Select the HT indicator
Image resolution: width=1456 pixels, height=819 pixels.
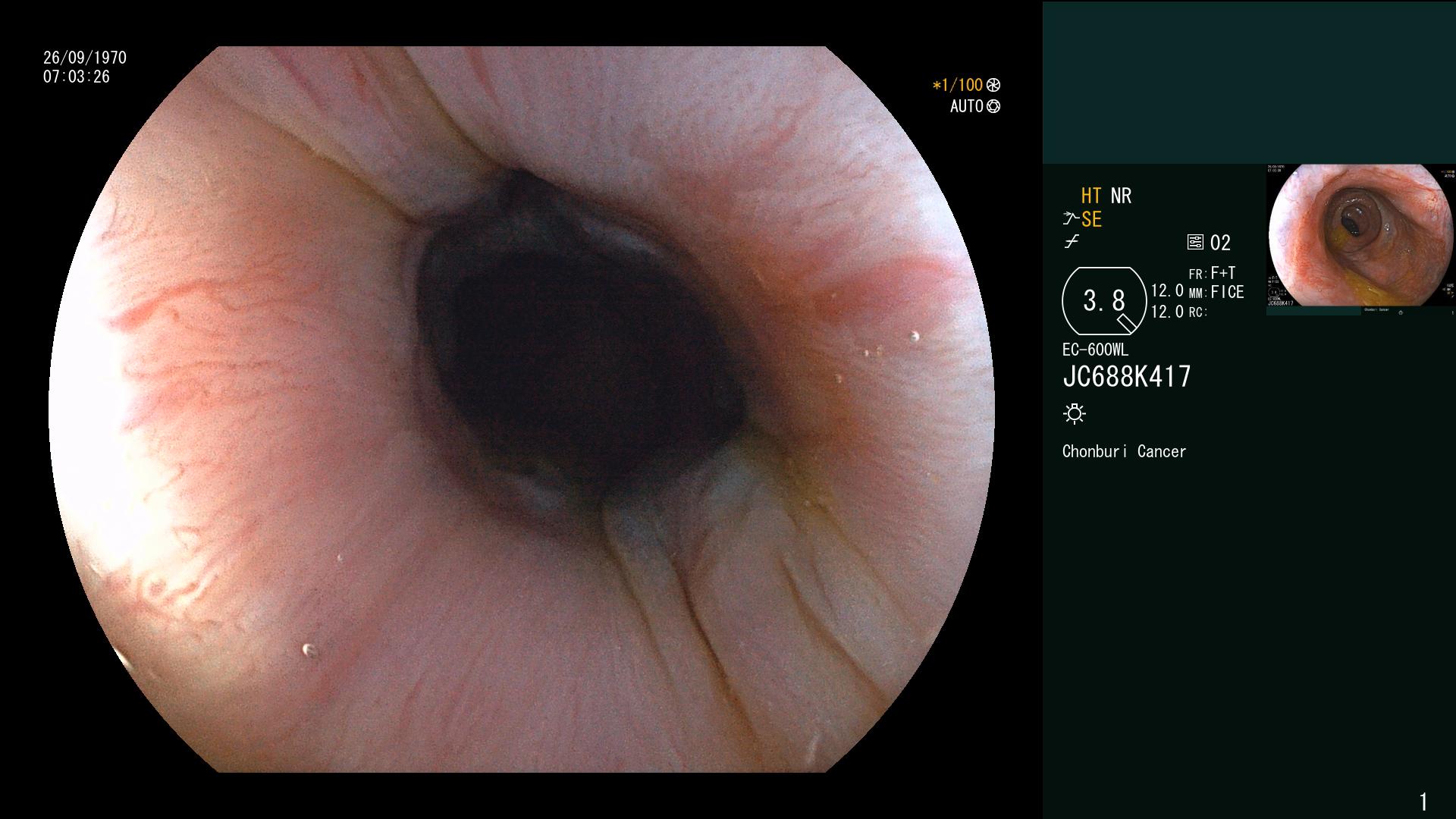1091,196
